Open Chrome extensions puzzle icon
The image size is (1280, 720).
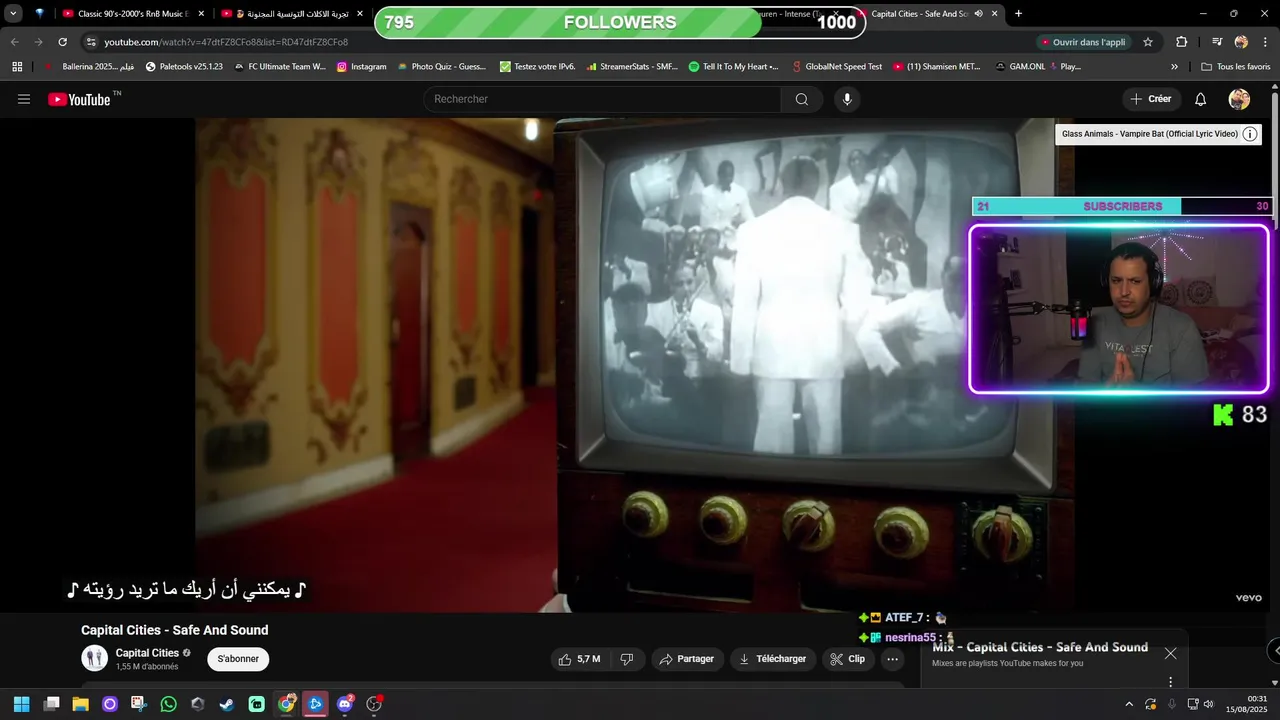[x=1182, y=42]
